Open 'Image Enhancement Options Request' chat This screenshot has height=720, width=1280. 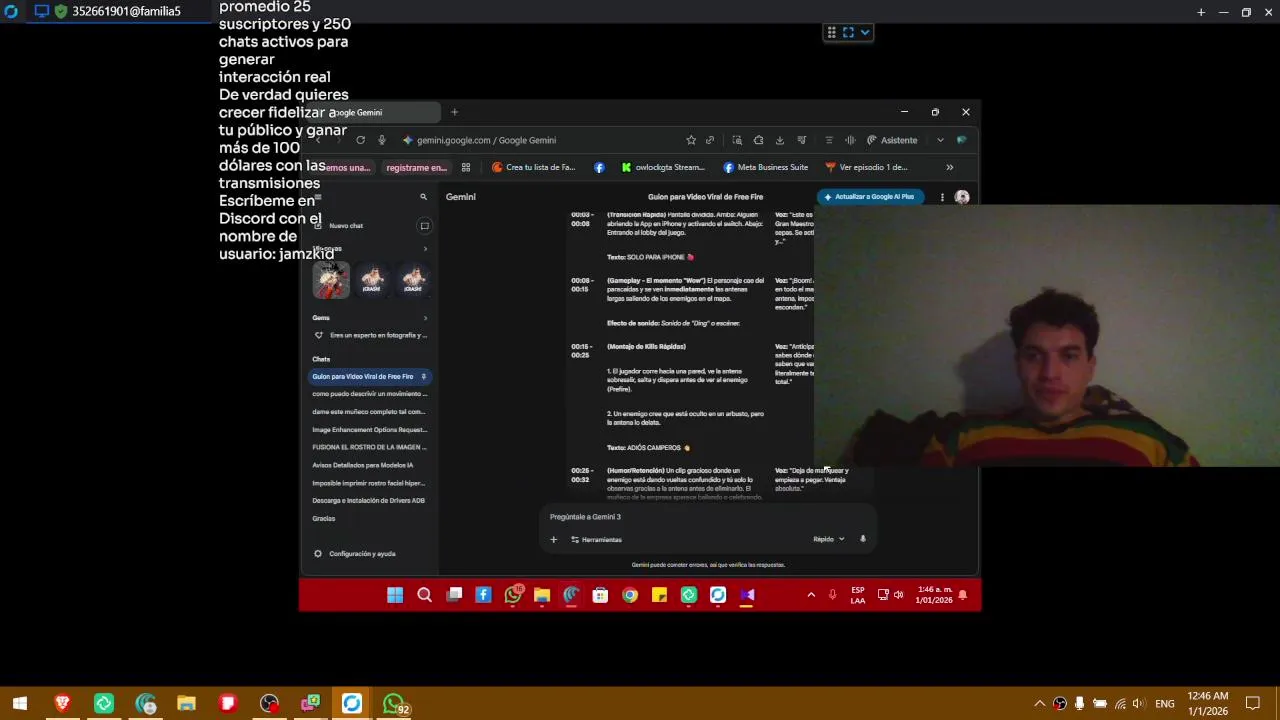pos(370,430)
